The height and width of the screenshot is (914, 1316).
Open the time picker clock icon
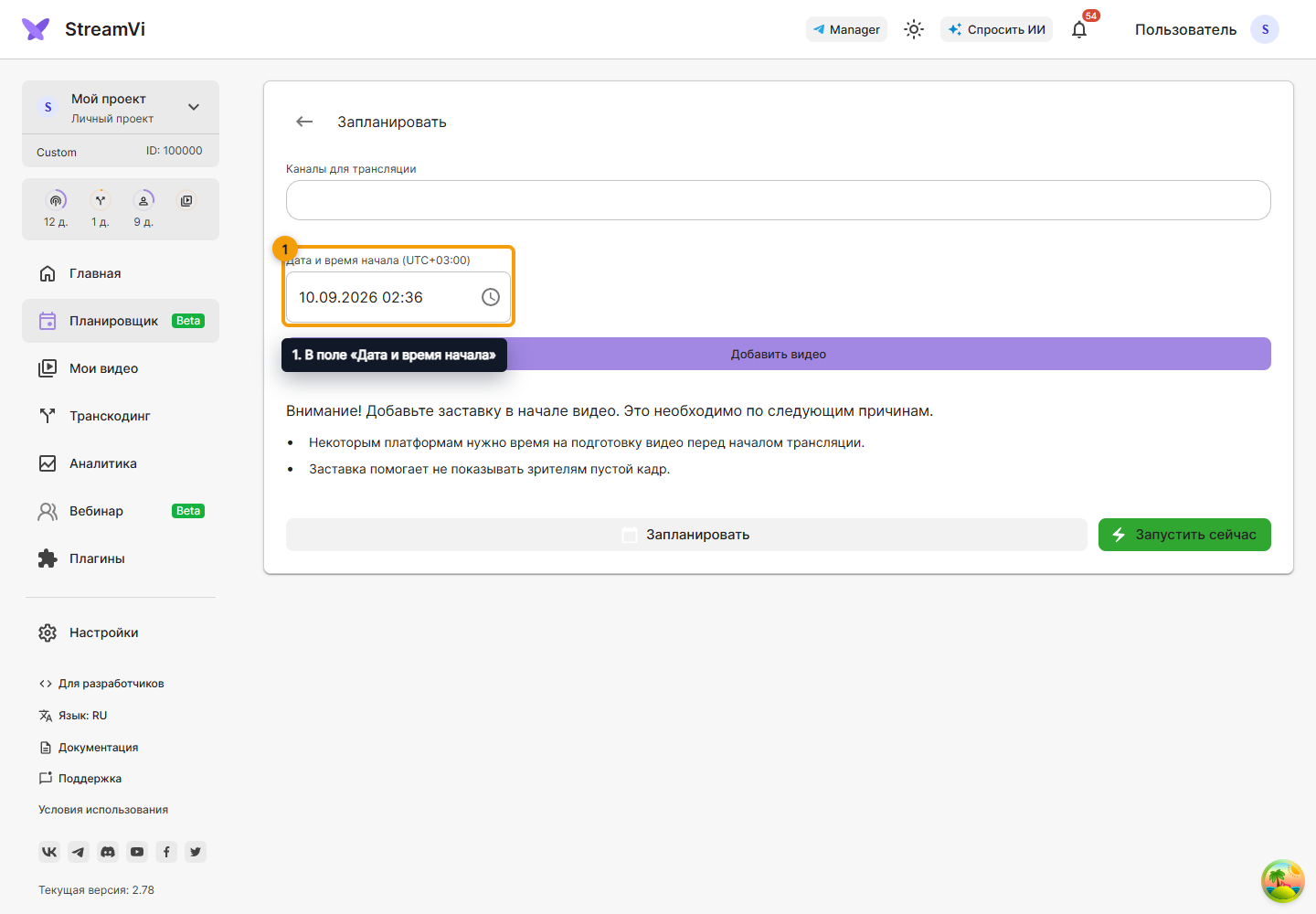[491, 297]
